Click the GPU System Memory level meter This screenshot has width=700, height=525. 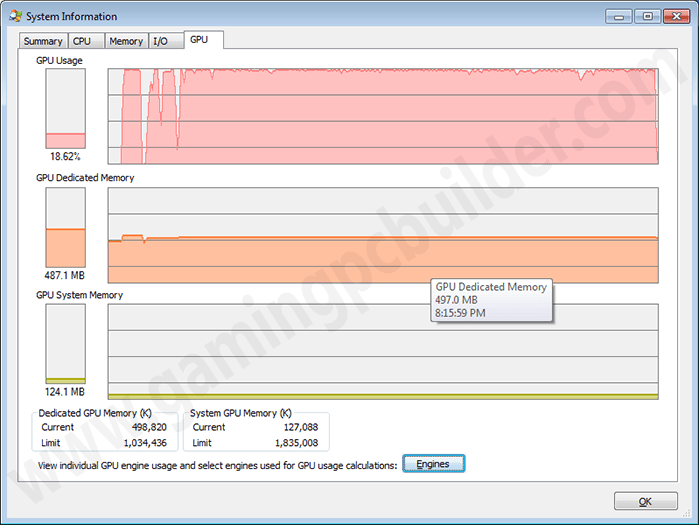tap(66, 344)
